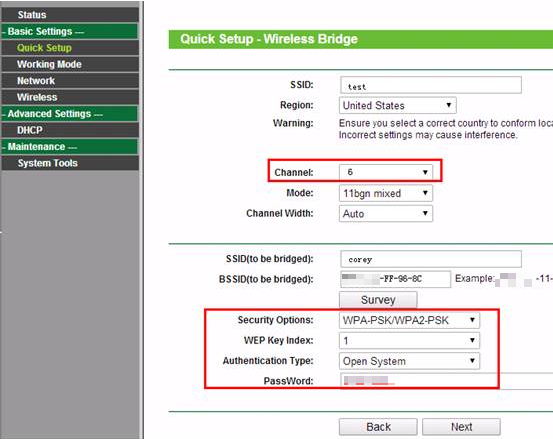
Task: Open the Security Options dropdown
Action: click(x=409, y=320)
